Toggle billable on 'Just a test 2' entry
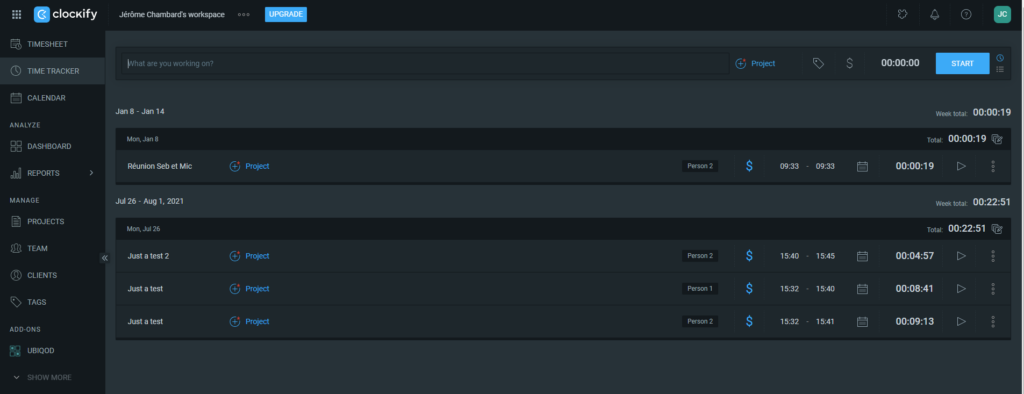This screenshot has width=1024, height=394. pos(749,256)
